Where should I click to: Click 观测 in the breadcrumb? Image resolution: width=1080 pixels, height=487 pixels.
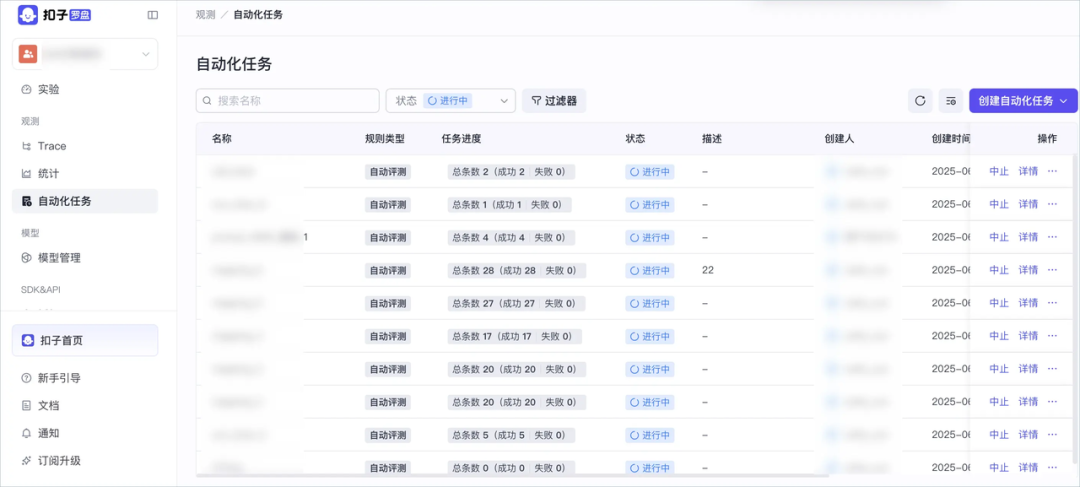(x=205, y=15)
